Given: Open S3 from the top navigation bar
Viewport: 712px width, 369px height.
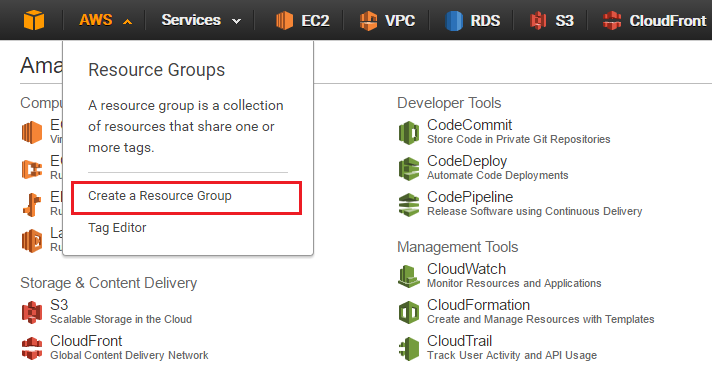Looking at the screenshot, I should coord(564,20).
